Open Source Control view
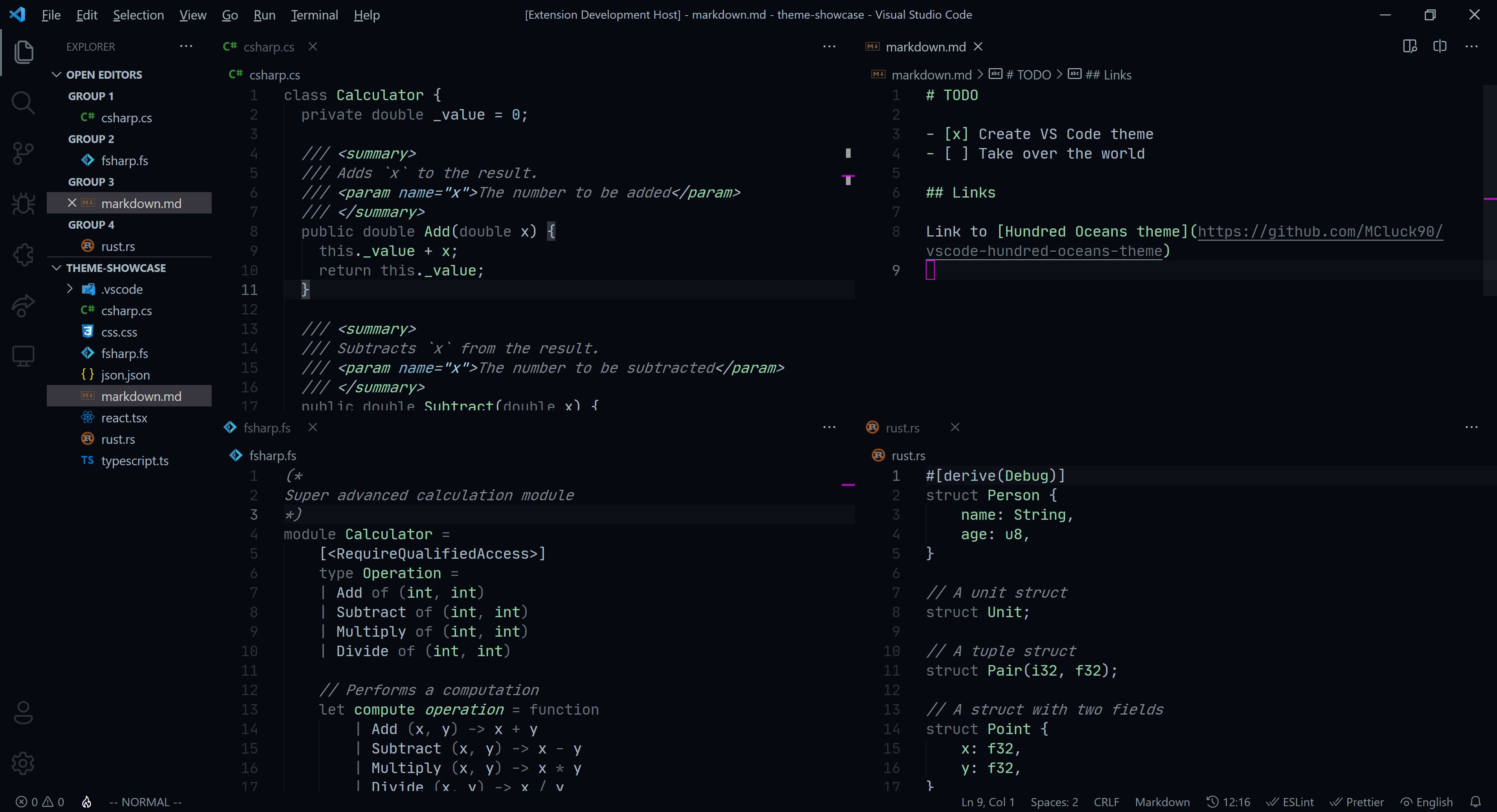 [x=23, y=154]
